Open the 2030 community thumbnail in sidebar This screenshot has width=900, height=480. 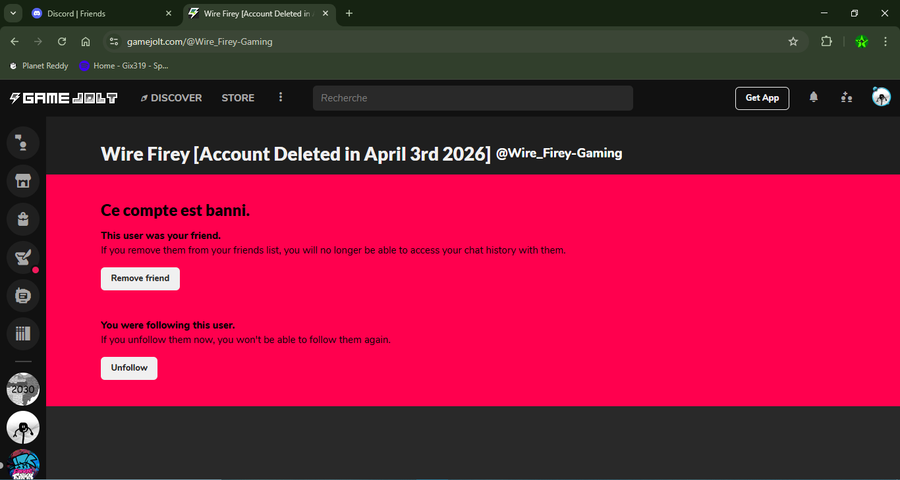pyautogui.click(x=23, y=389)
